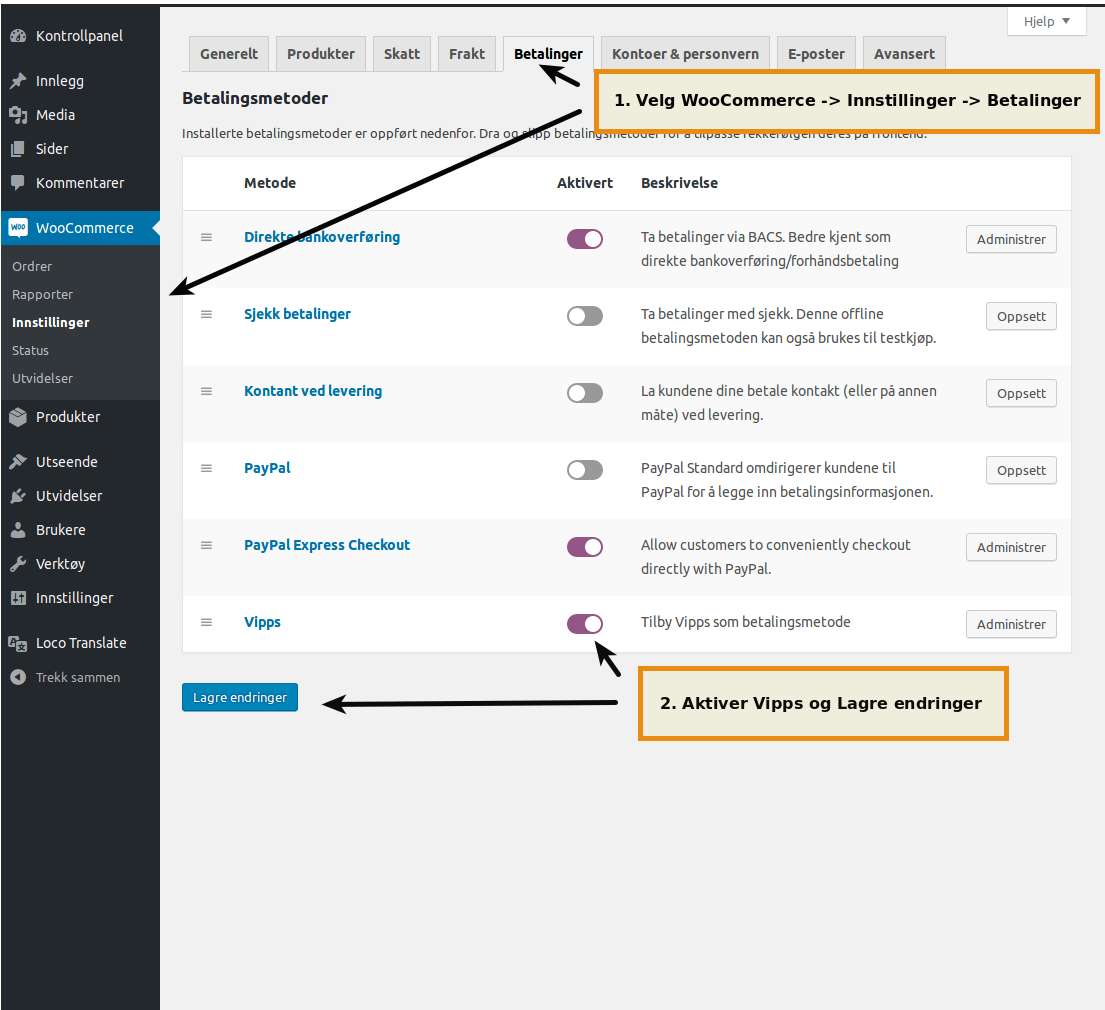The width and height of the screenshot is (1105, 1010).
Task: Click Lagre endringer button
Action: coord(240,697)
